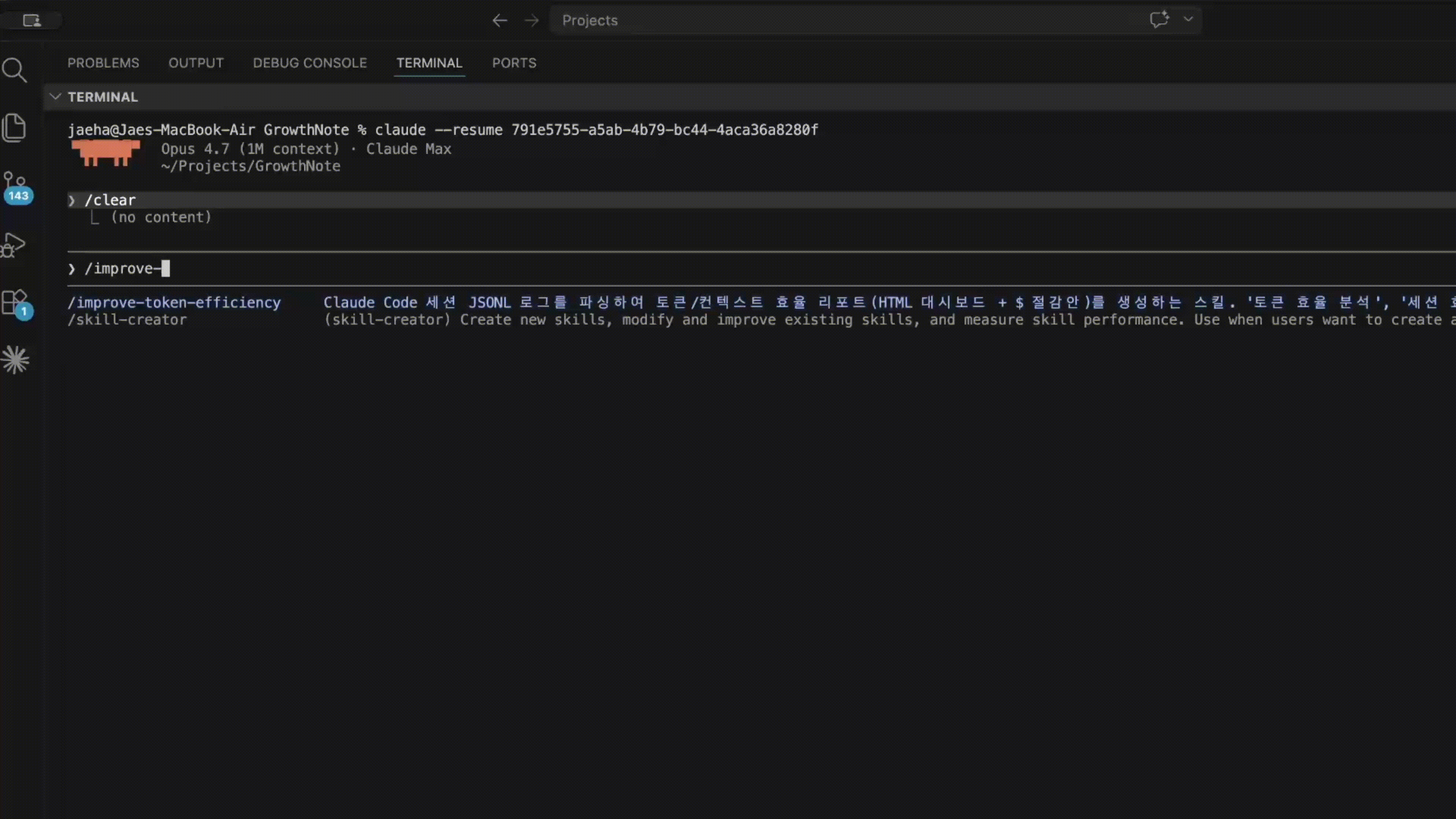
Task: Go forward with the right arrow
Action: [x=531, y=21]
